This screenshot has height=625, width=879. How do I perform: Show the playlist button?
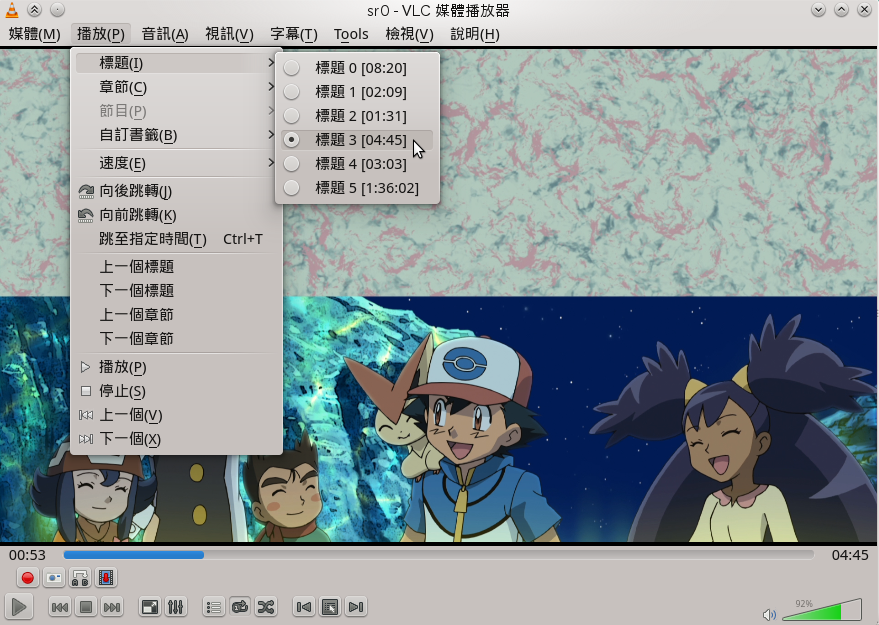214,607
